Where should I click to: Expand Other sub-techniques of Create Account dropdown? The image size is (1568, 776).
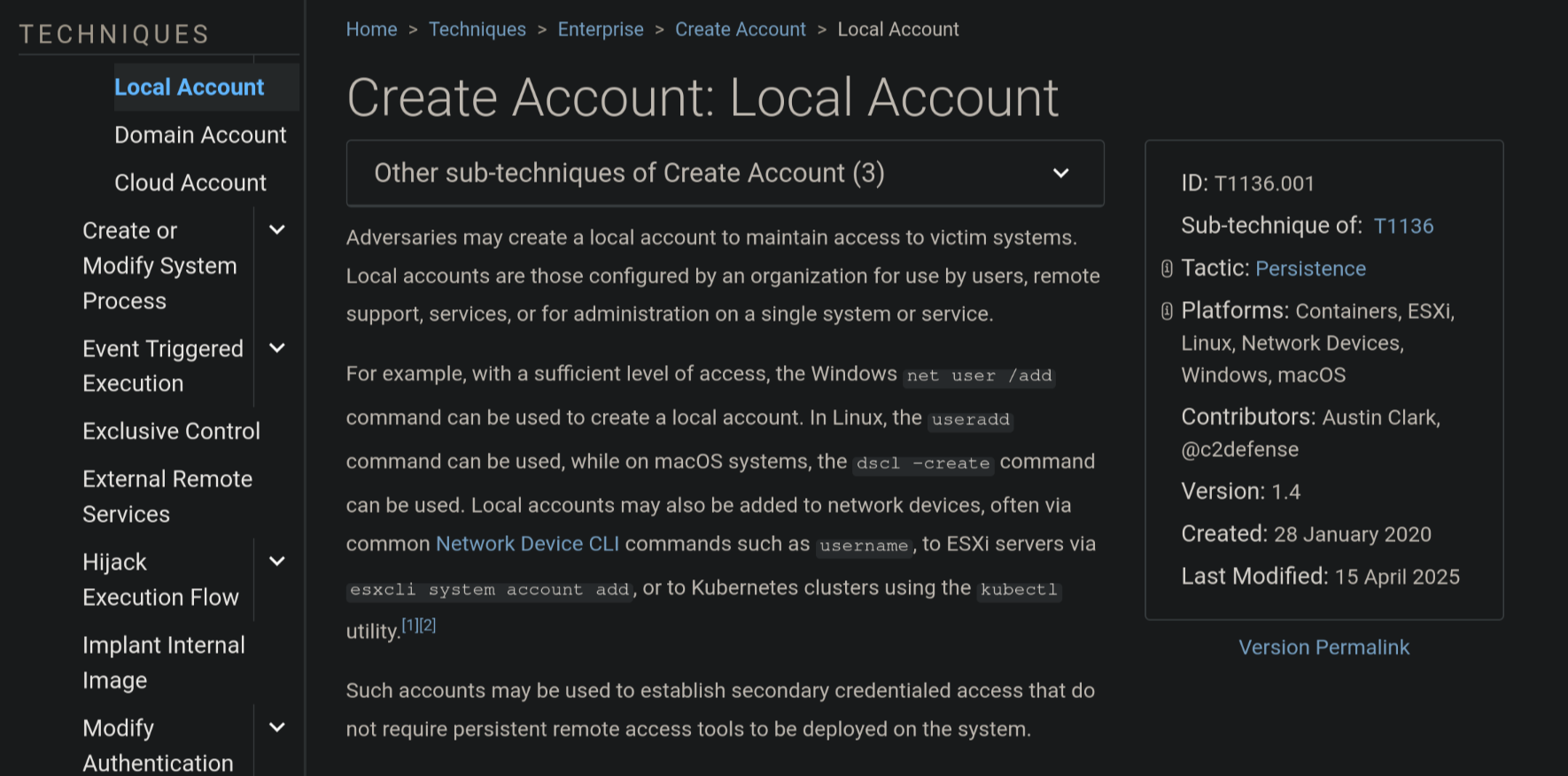pyautogui.click(x=725, y=173)
